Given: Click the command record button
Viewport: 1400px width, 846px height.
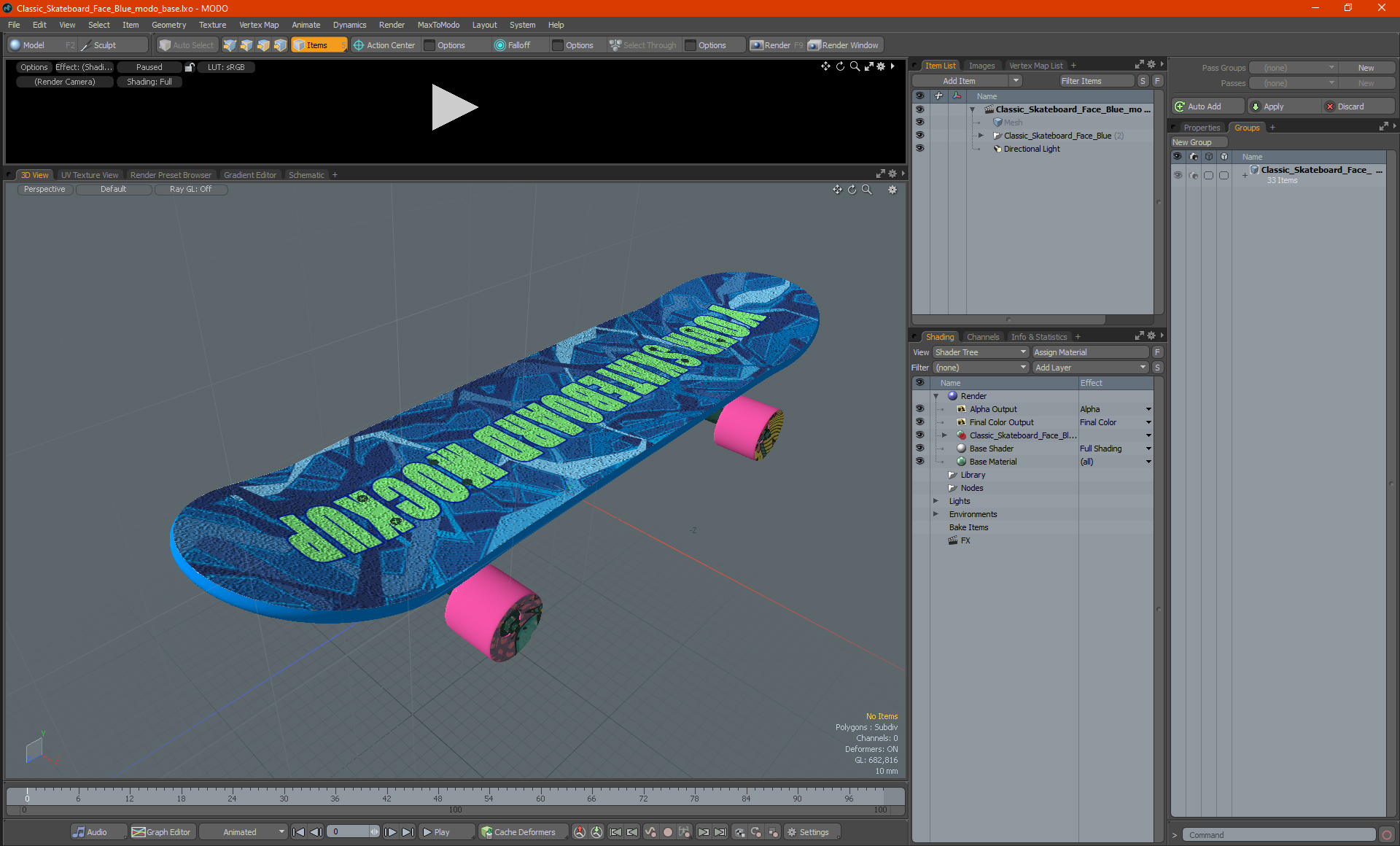Looking at the screenshot, I should (1387, 835).
